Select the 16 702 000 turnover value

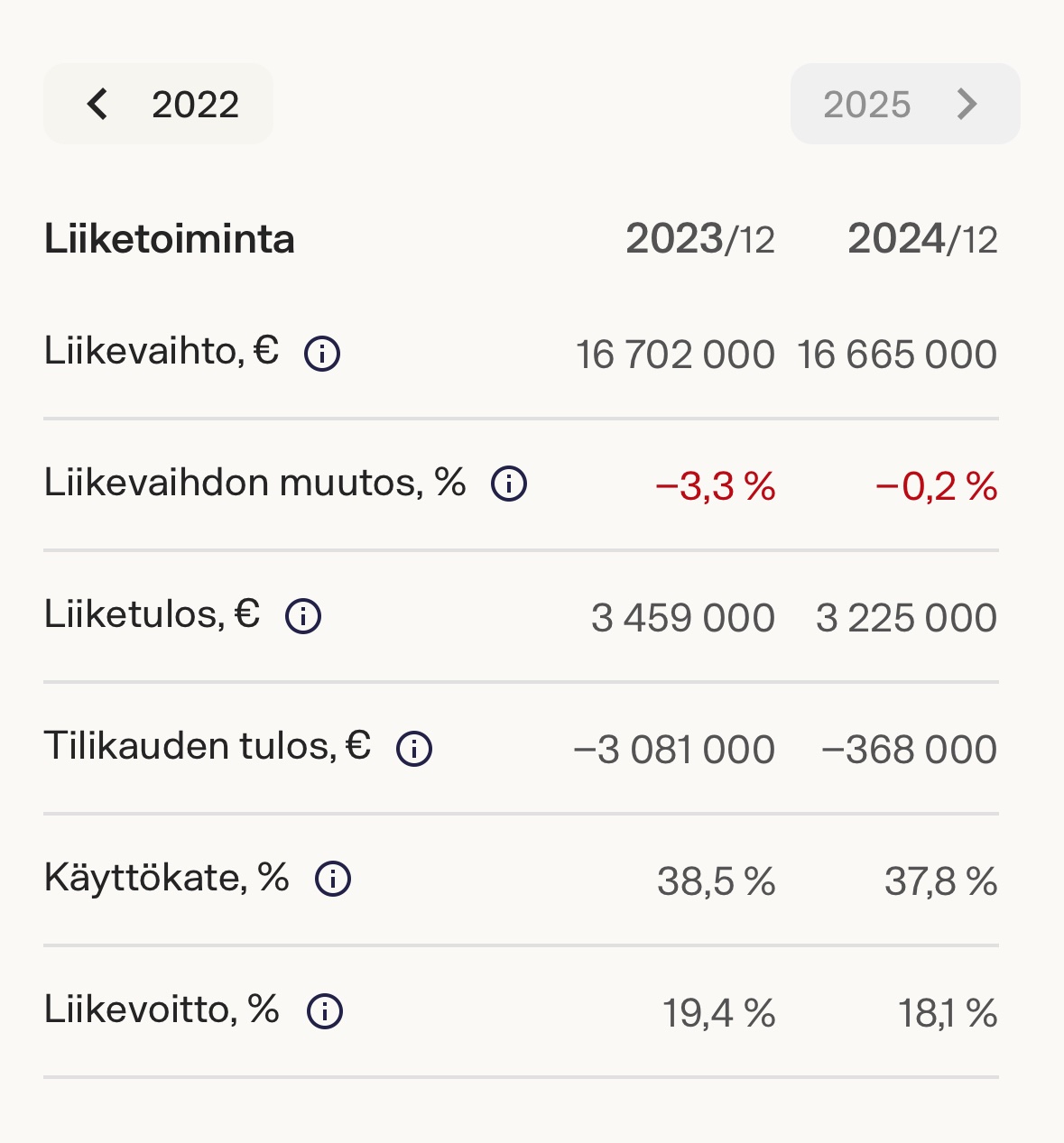pos(675,355)
